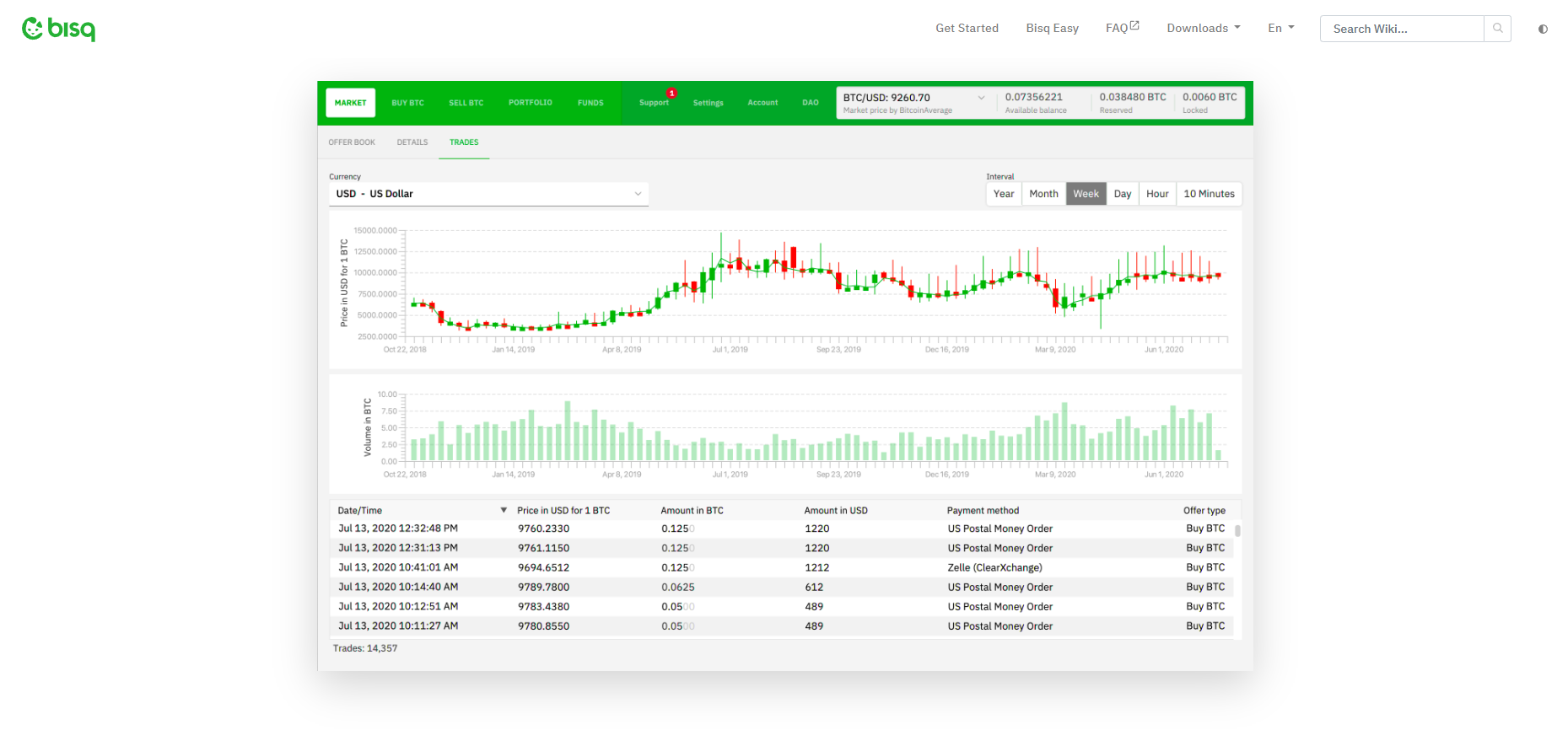Switch interval to Month
Screen dimensions: 1568x746
1043,194
